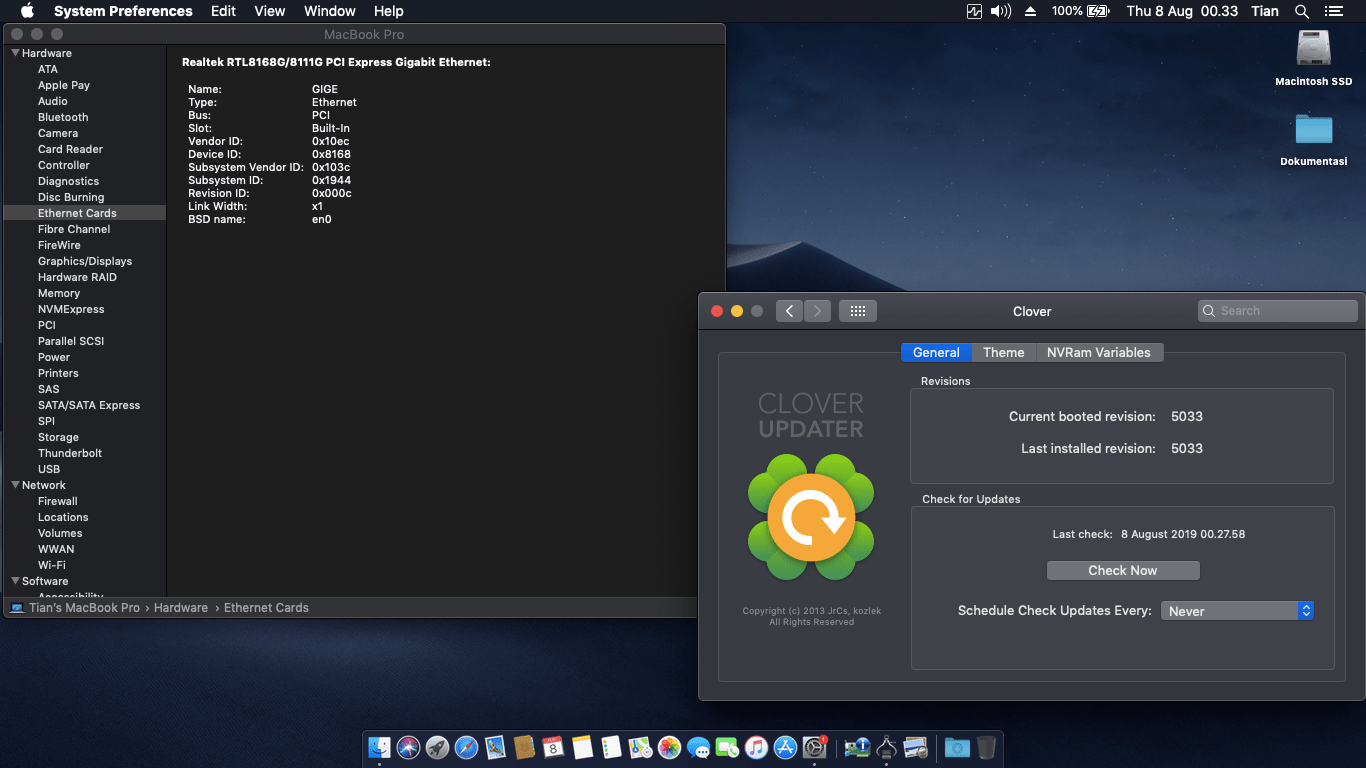This screenshot has width=1366, height=768.
Task: Click the date and time in menu bar
Action: (x=1182, y=11)
